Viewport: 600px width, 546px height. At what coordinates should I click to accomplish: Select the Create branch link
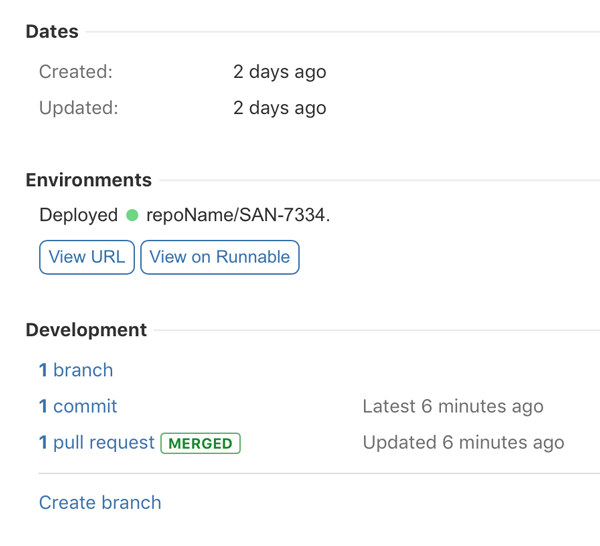(100, 502)
